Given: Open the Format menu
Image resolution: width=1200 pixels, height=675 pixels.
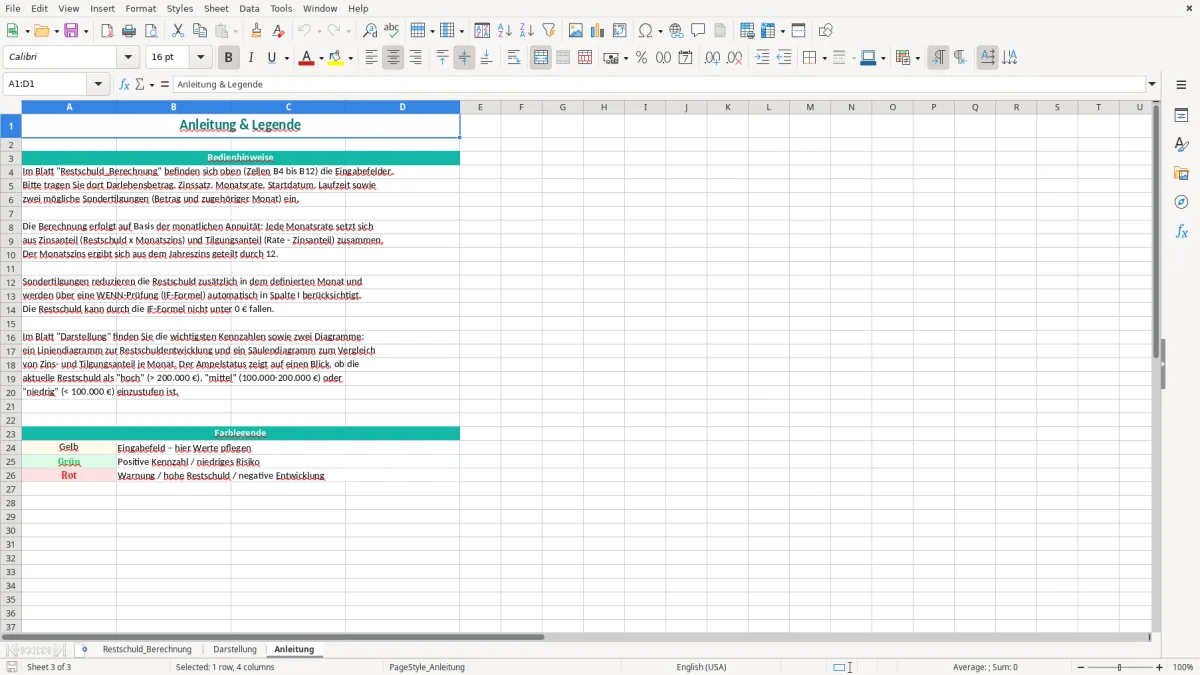Looking at the screenshot, I should pos(141,8).
